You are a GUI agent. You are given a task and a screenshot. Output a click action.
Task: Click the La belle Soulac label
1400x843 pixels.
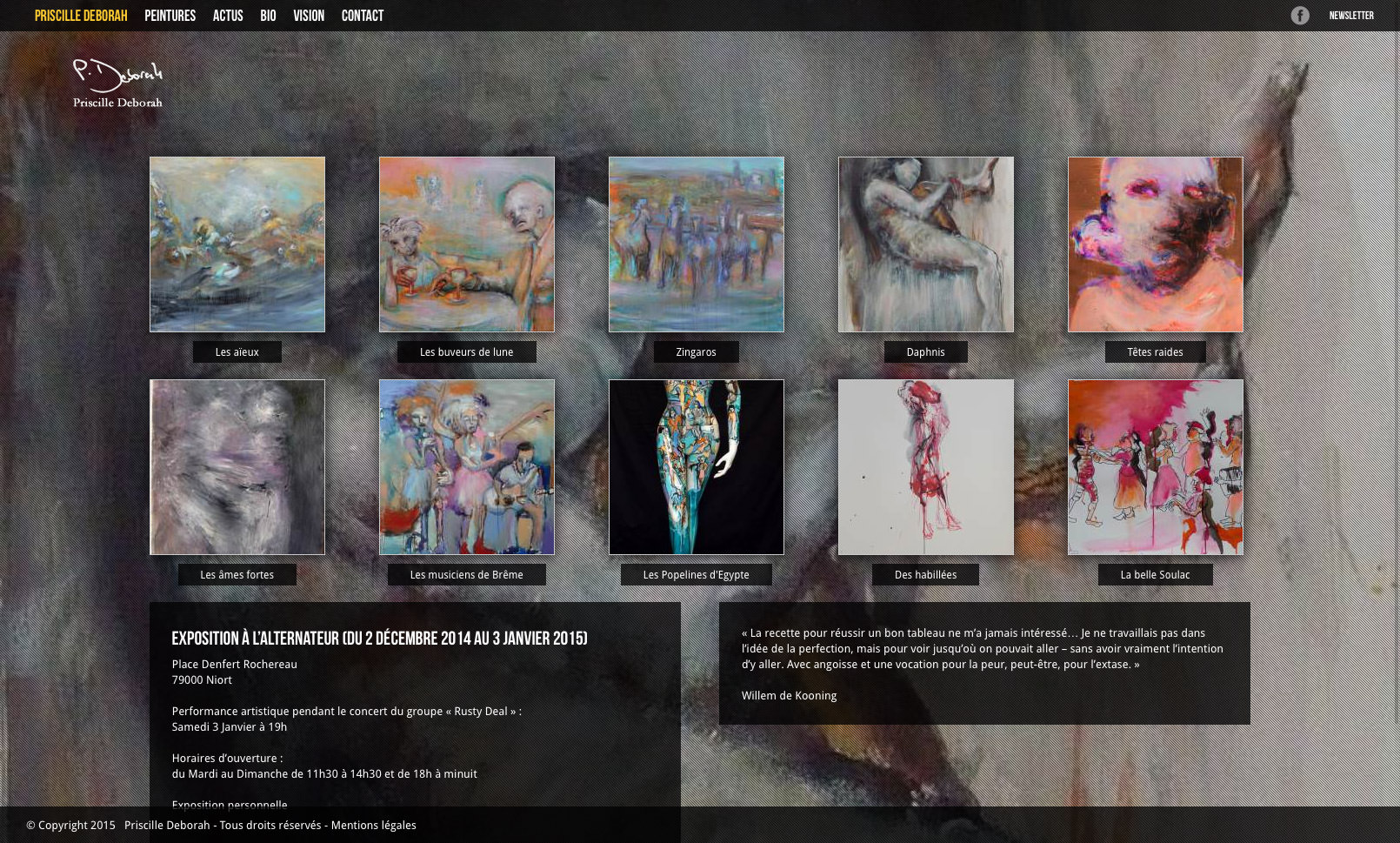point(1155,575)
